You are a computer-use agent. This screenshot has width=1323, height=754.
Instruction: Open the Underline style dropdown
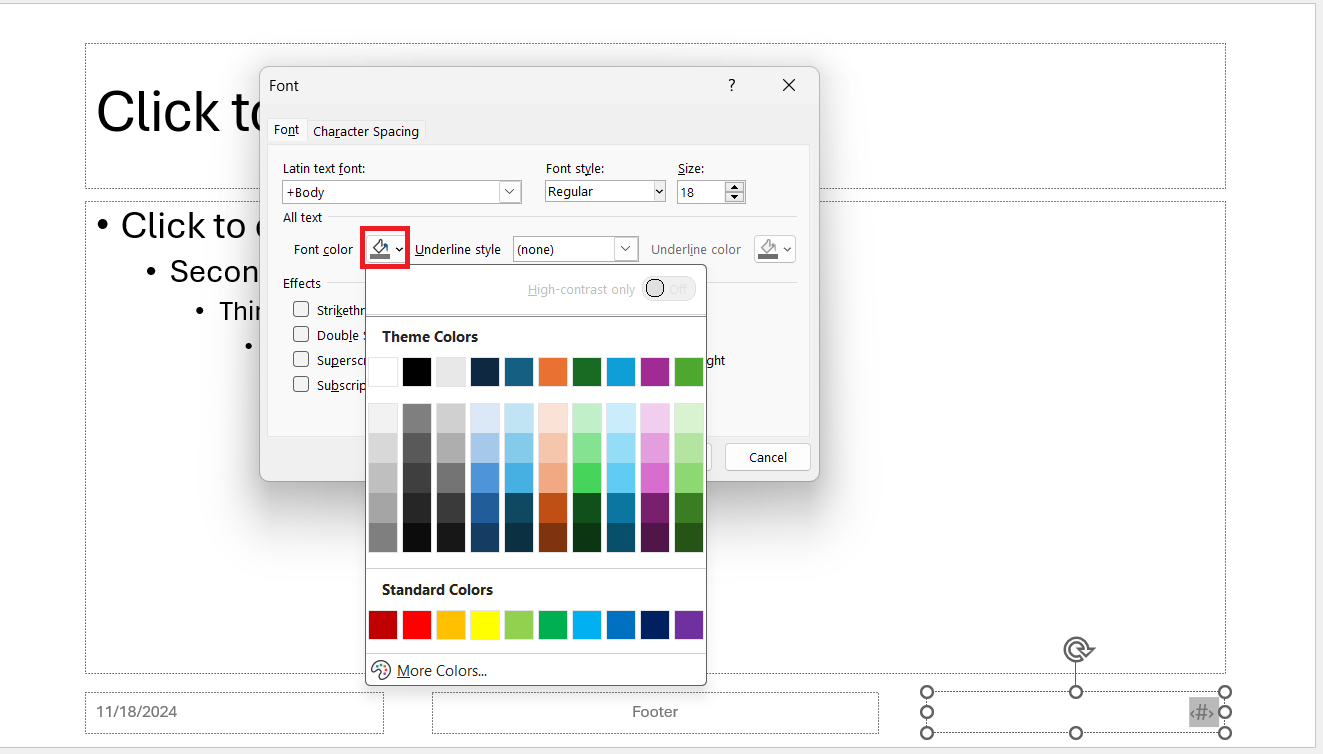(627, 249)
